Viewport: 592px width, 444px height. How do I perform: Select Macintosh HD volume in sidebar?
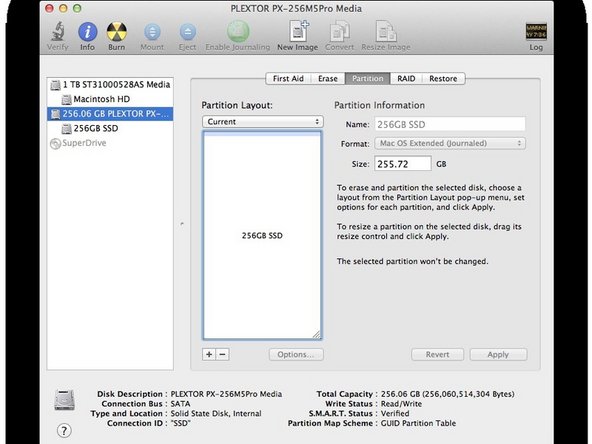(110, 99)
